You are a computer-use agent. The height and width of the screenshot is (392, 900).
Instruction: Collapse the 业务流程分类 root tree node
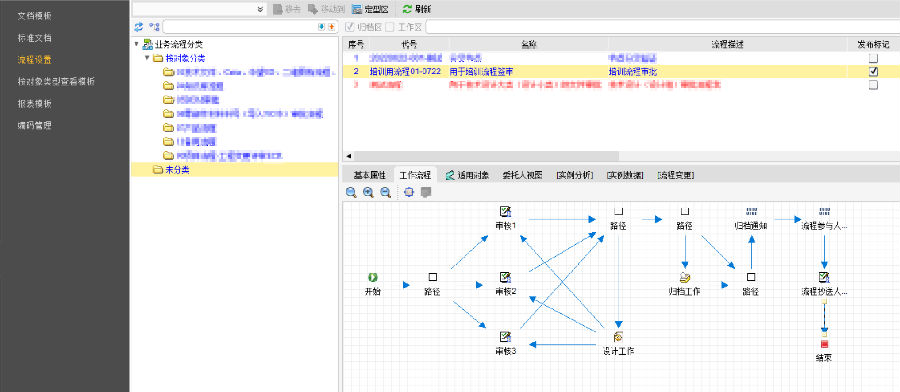coord(136,44)
